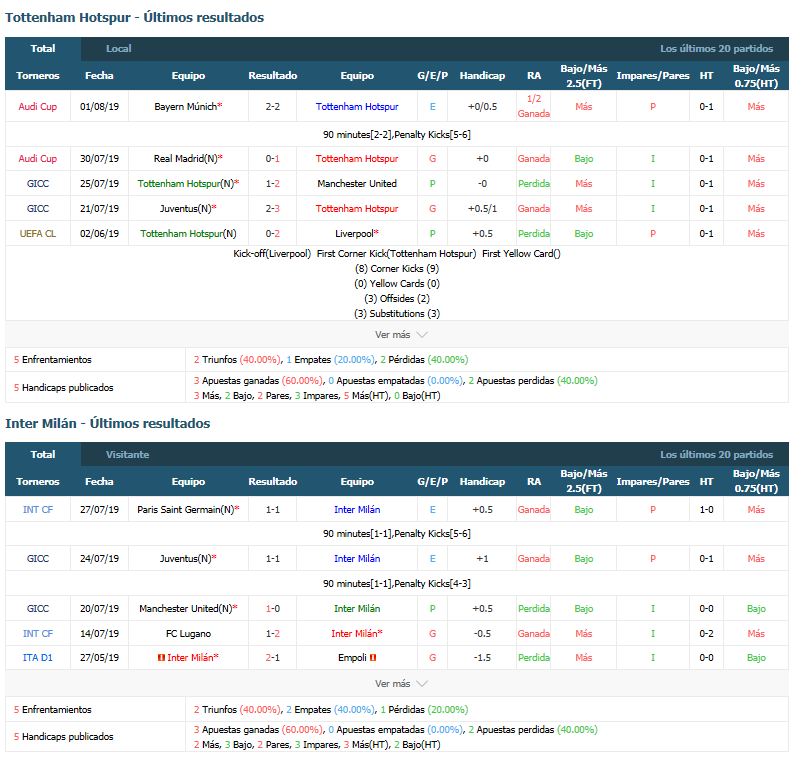Select Total tab in Tottenham Hotspur table
Screen dimensions: 799x760
tap(43, 49)
